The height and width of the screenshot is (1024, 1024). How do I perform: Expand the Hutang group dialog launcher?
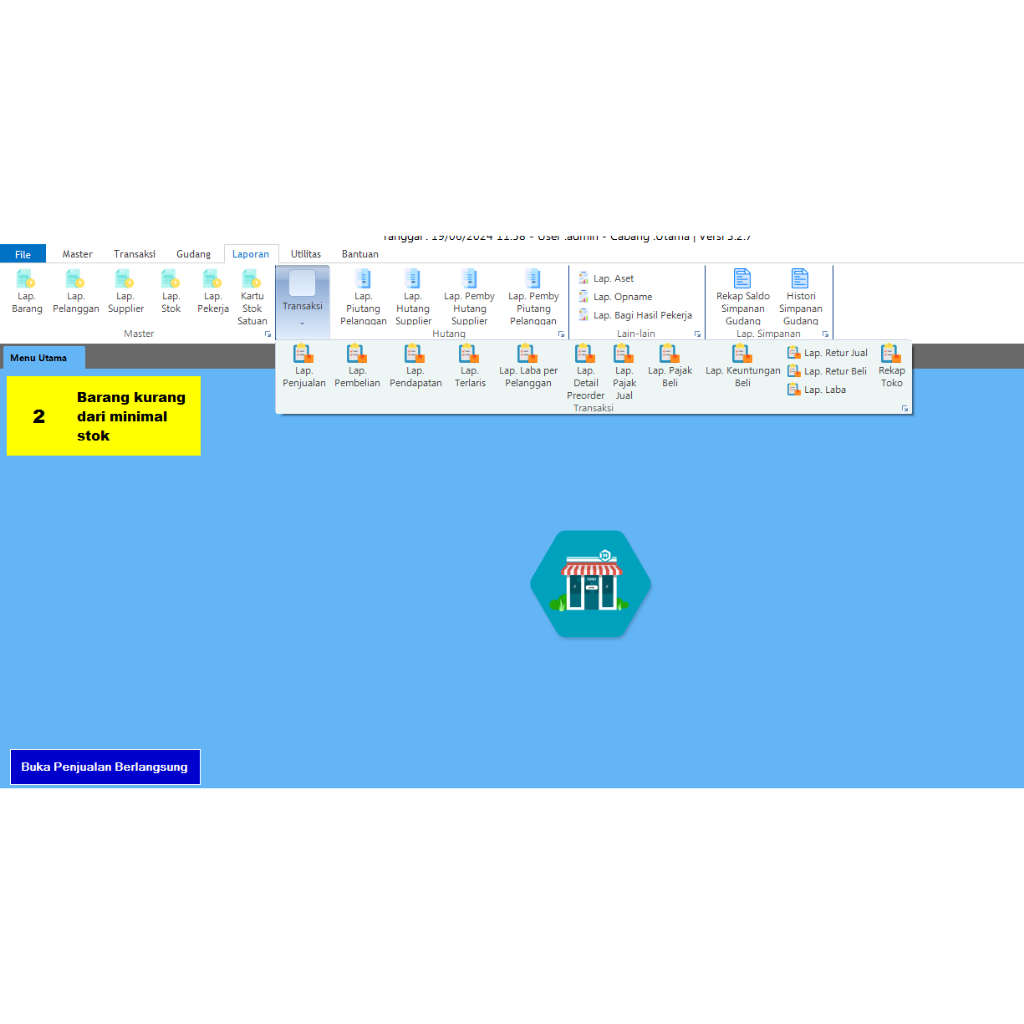pyautogui.click(x=561, y=334)
